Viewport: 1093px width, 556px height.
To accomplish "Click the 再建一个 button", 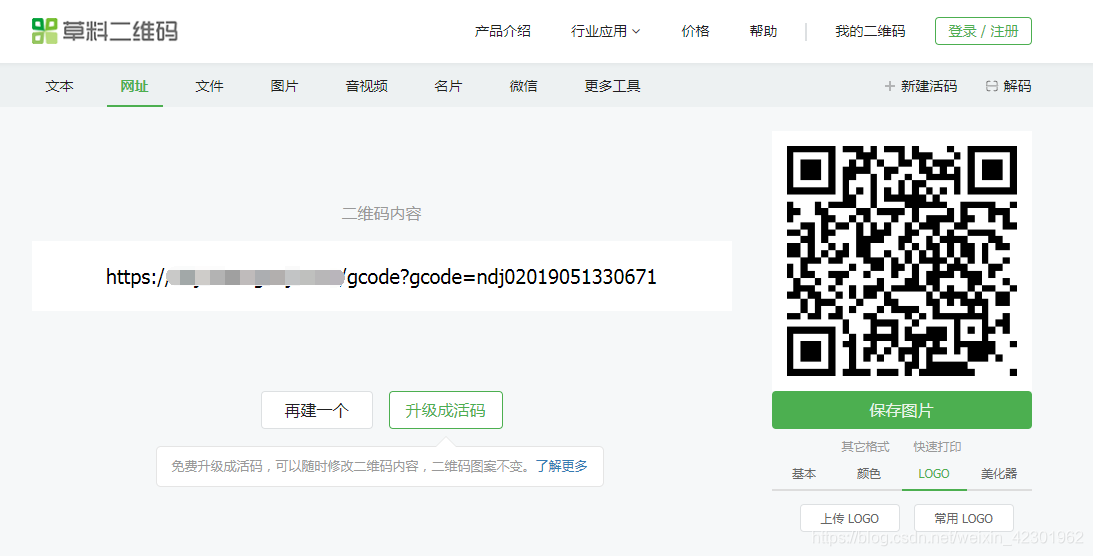I will tap(316, 410).
